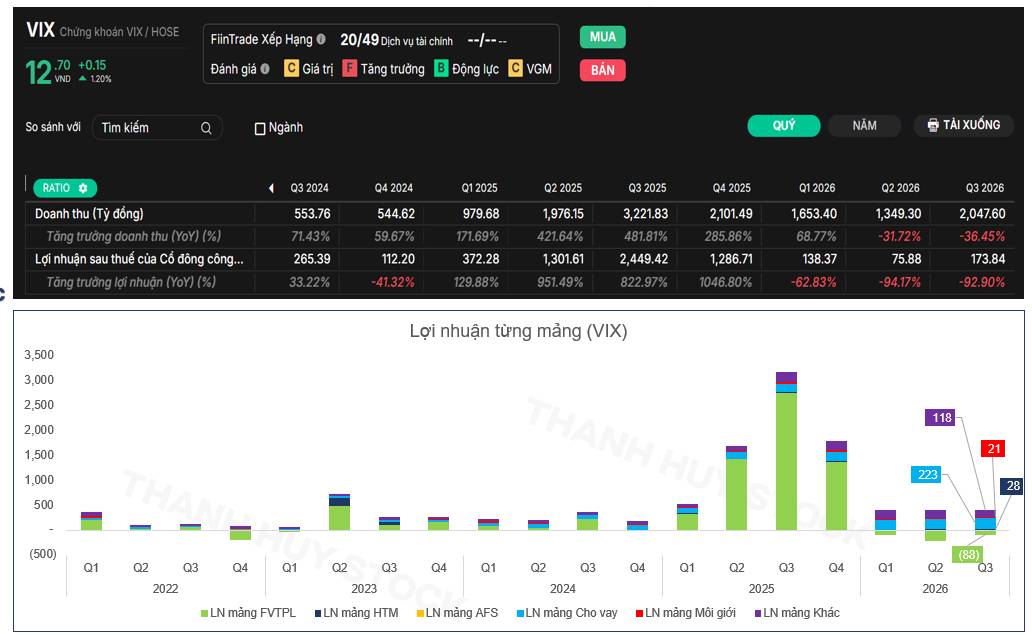Viewport: 1032px width, 635px height.
Task: Click the blue LN mảng Cho vay legend swatch
Action: pos(520,613)
